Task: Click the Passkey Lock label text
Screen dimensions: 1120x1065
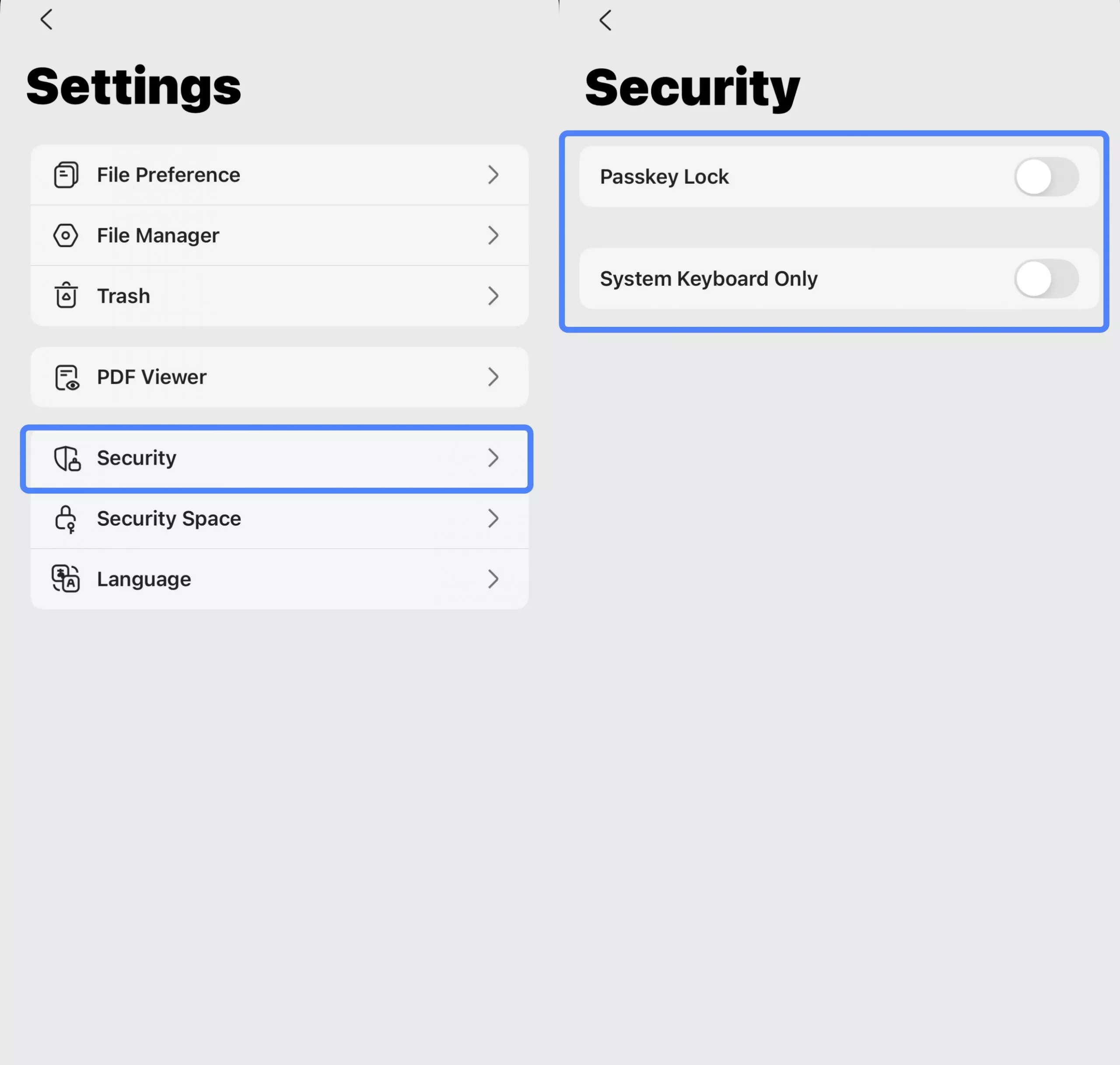Action: point(664,177)
